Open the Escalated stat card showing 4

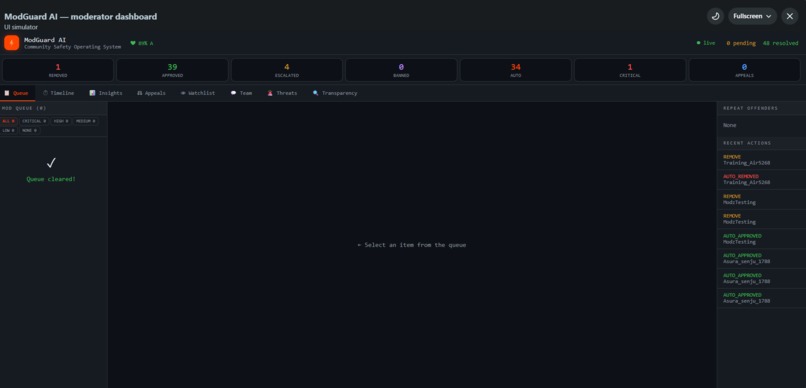click(287, 70)
